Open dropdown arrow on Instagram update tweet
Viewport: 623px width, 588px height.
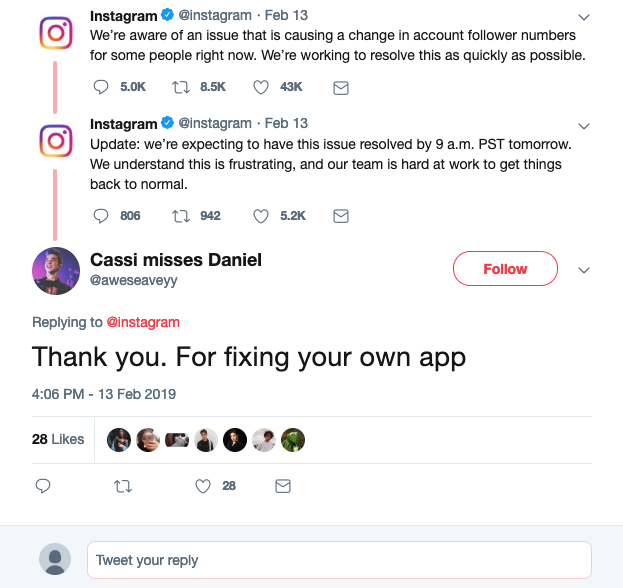[x=585, y=124]
